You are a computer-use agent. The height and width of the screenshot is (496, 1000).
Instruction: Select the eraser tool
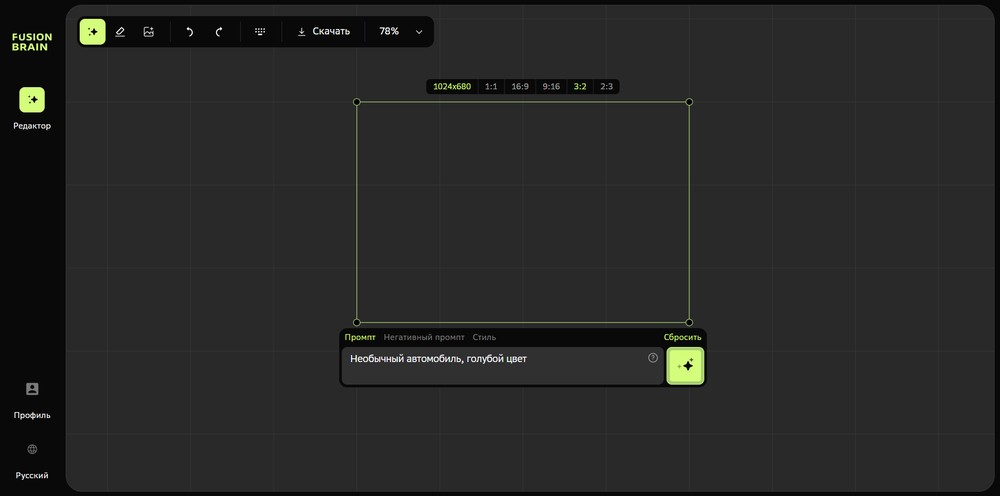pyautogui.click(x=120, y=32)
